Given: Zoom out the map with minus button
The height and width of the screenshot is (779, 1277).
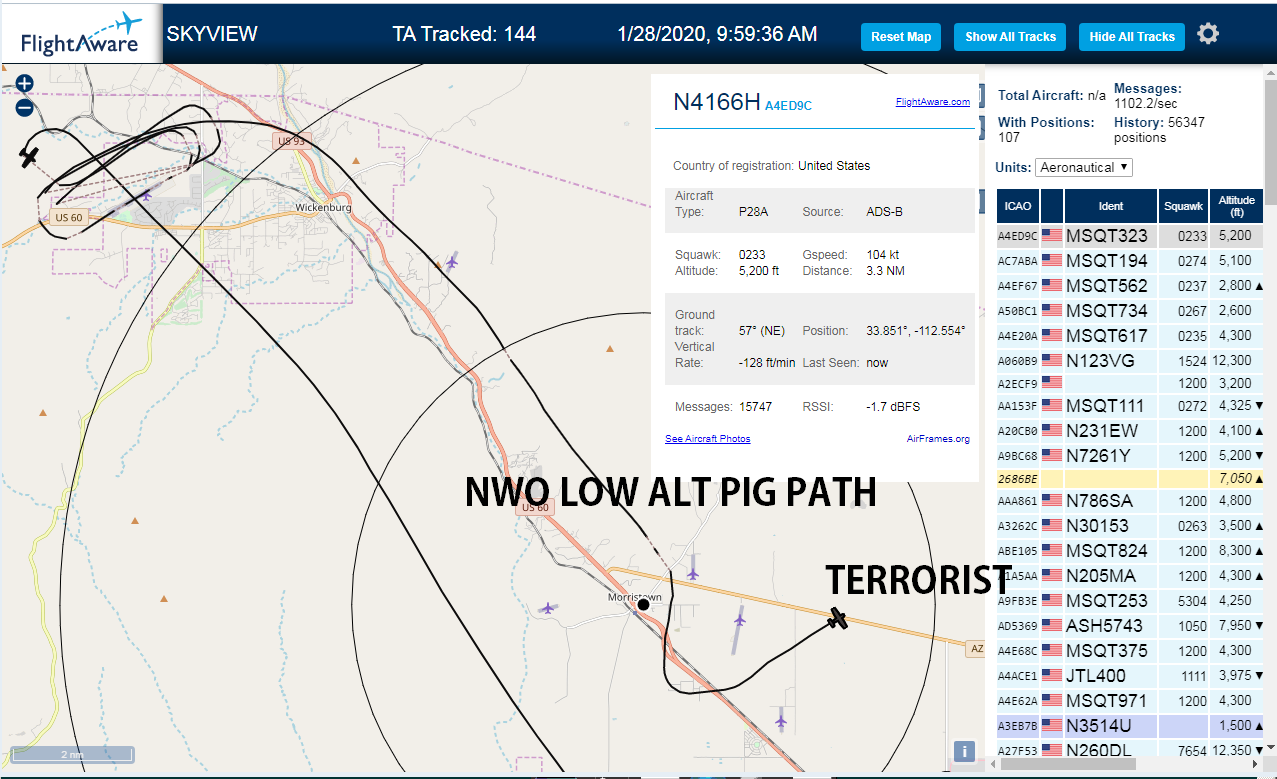Looking at the screenshot, I should tap(25, 108).
